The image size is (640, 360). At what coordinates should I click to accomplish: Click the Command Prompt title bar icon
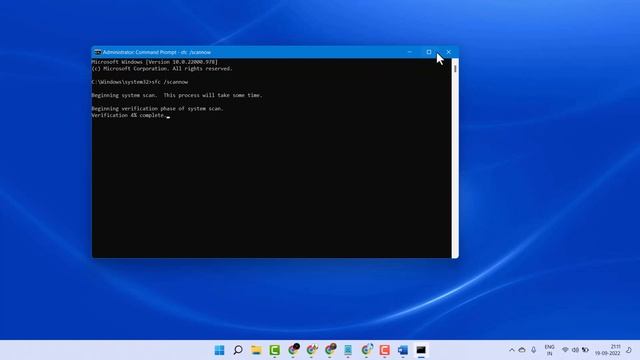point(98,52)
